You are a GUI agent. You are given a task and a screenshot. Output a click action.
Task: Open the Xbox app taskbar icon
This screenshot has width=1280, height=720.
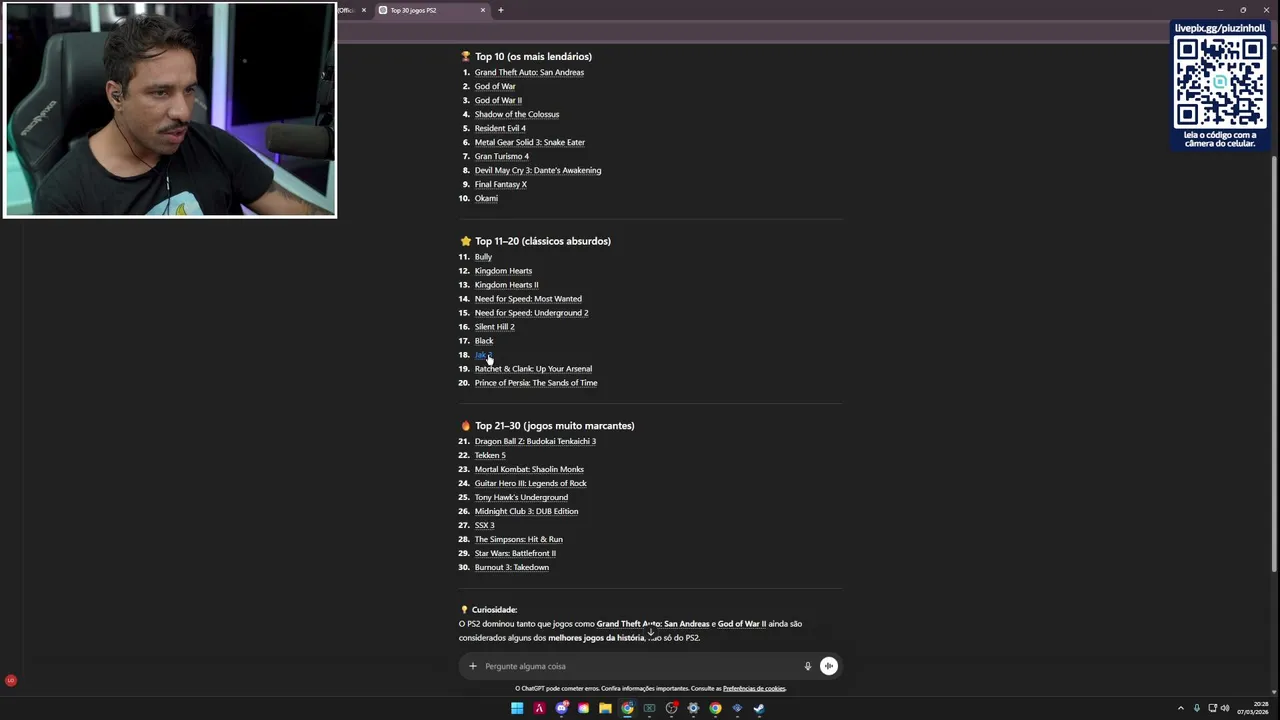(649, 708)
